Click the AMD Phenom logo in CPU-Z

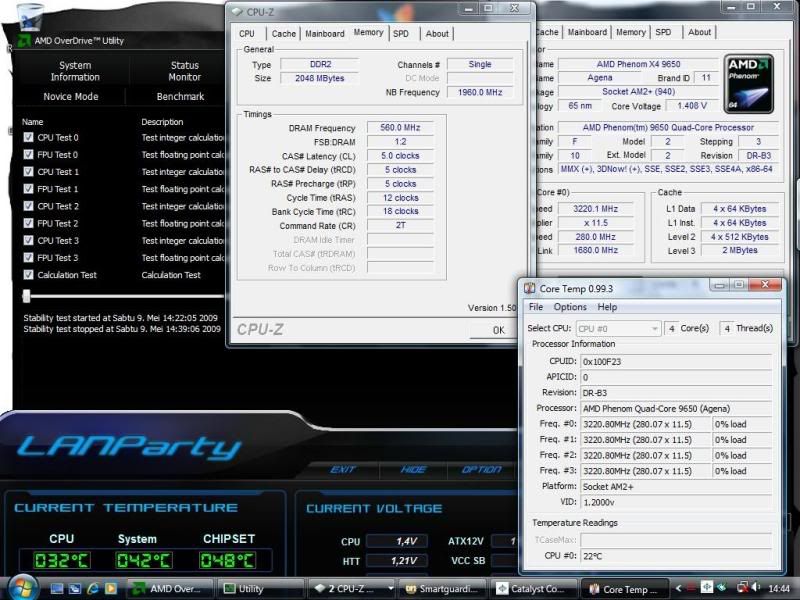click(748, 84)
